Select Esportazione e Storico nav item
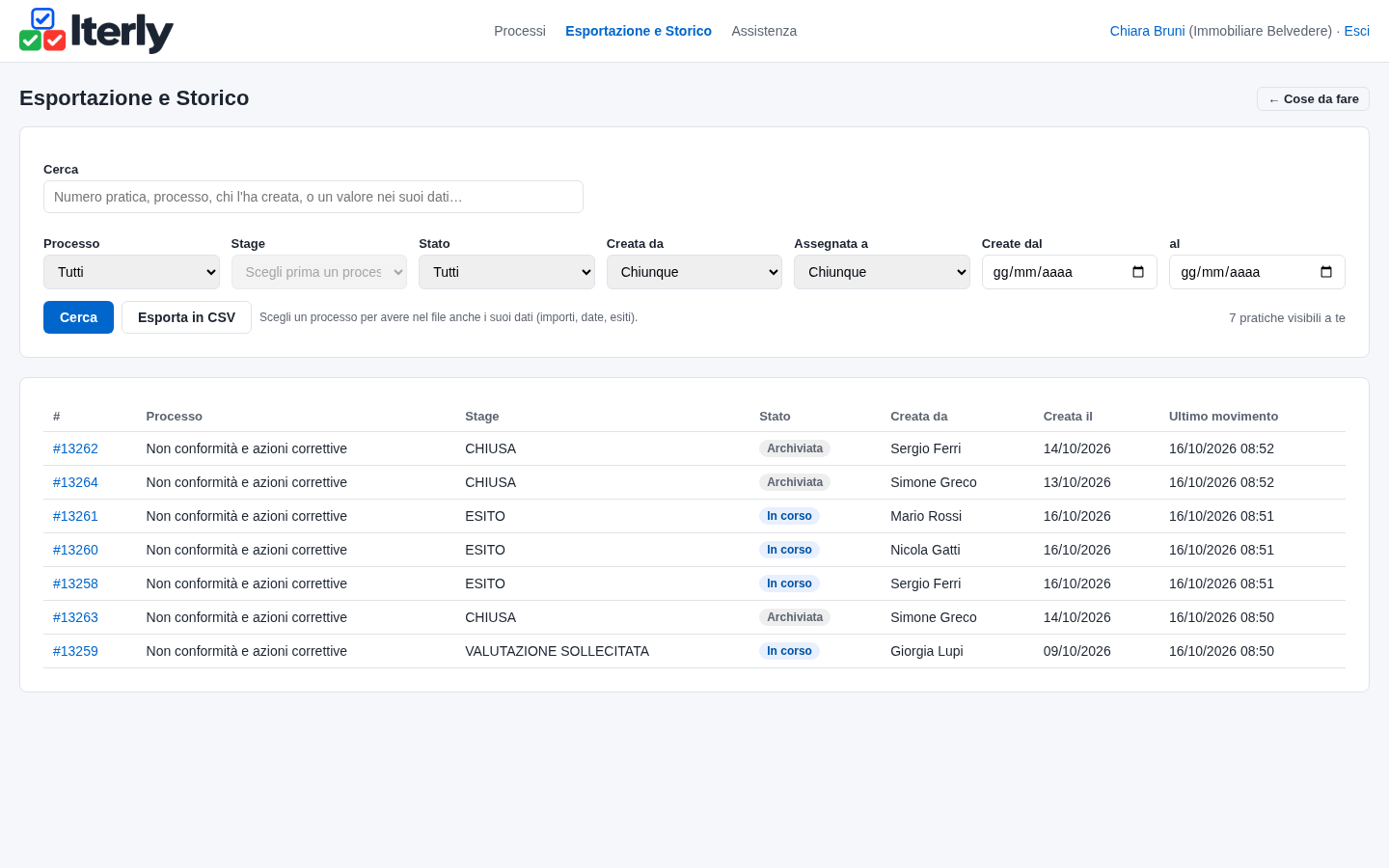The width and height of the screenshot is (1389, 868). 639,31
